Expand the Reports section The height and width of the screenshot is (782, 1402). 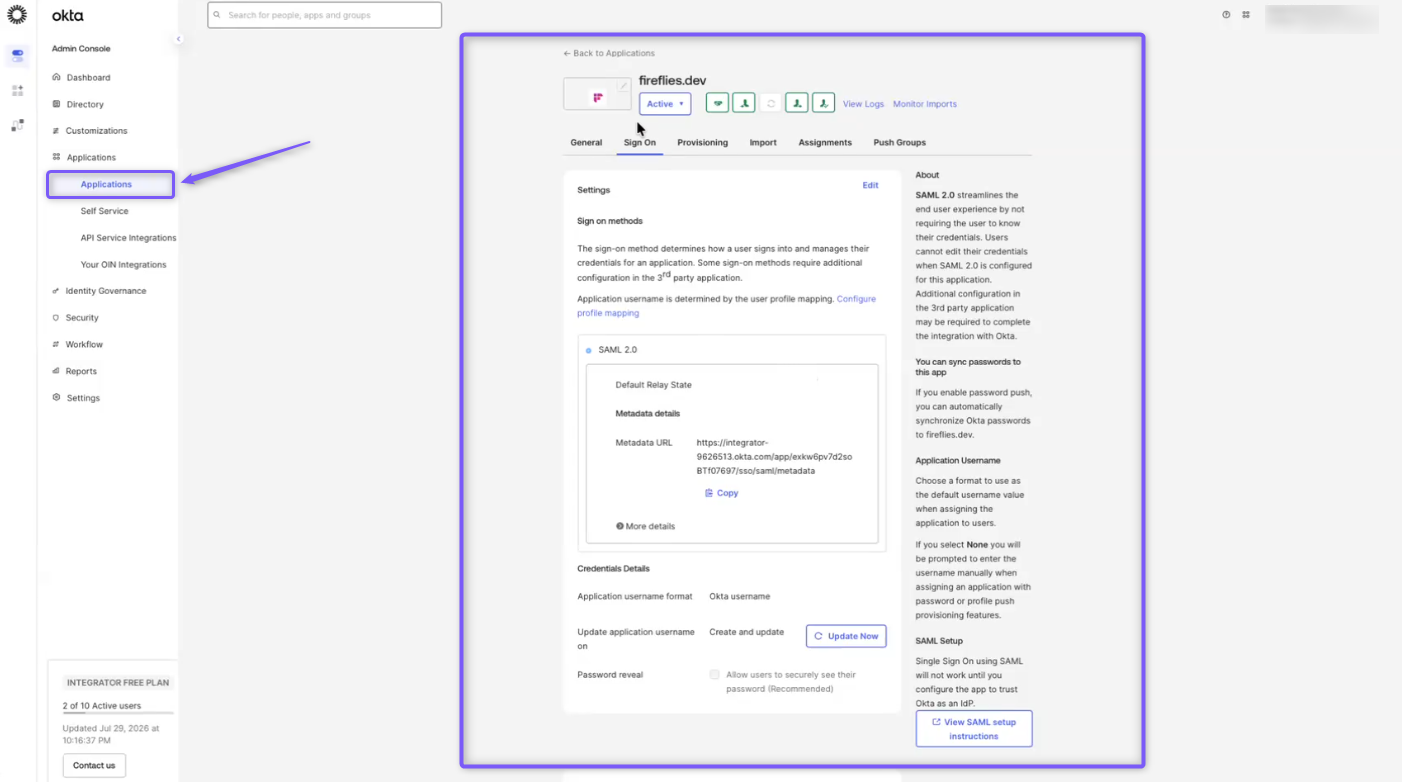tap(81, 371)
